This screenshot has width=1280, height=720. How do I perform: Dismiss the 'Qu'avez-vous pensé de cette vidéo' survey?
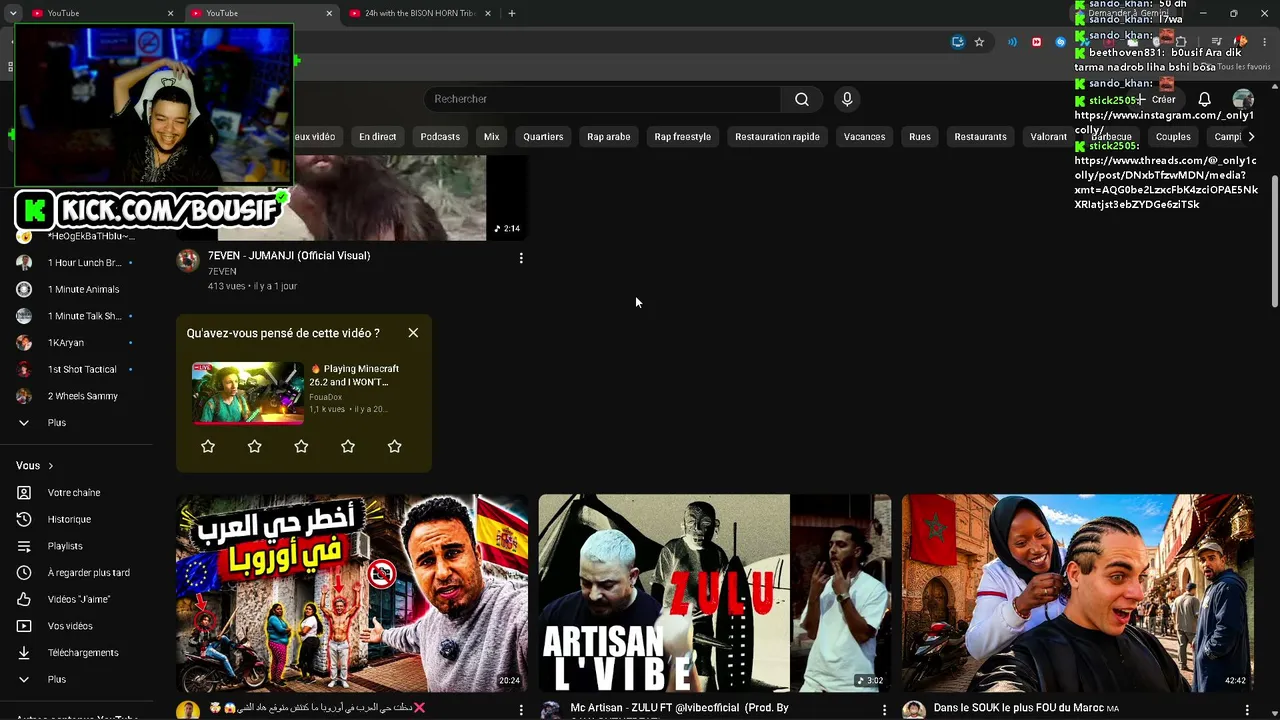coord(413,333)
